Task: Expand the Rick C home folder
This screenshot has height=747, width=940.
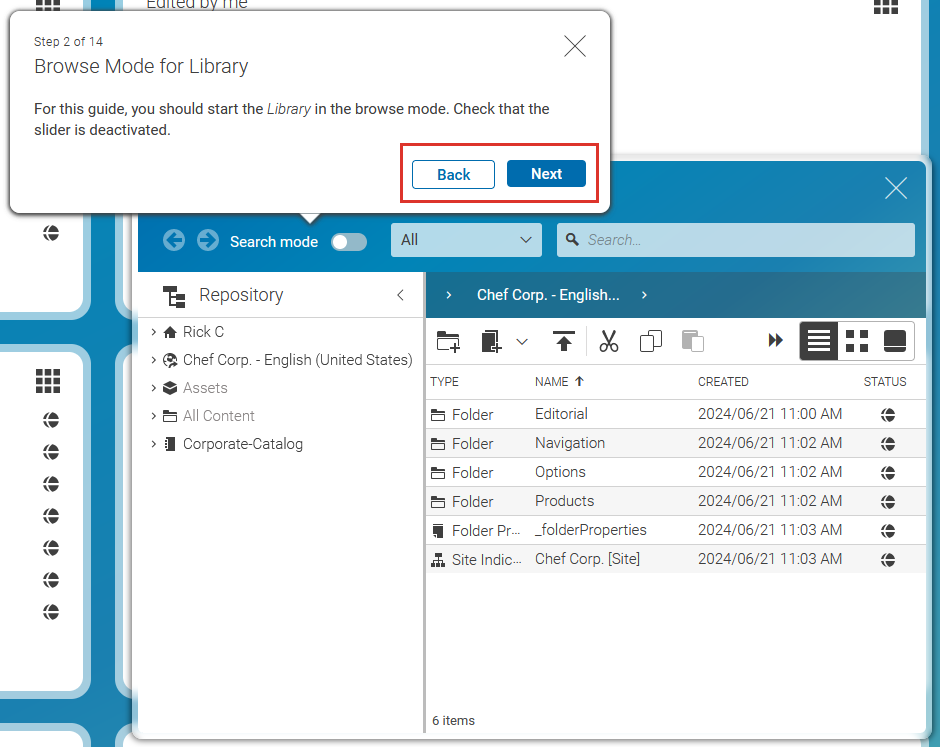Action: point(153,332)
